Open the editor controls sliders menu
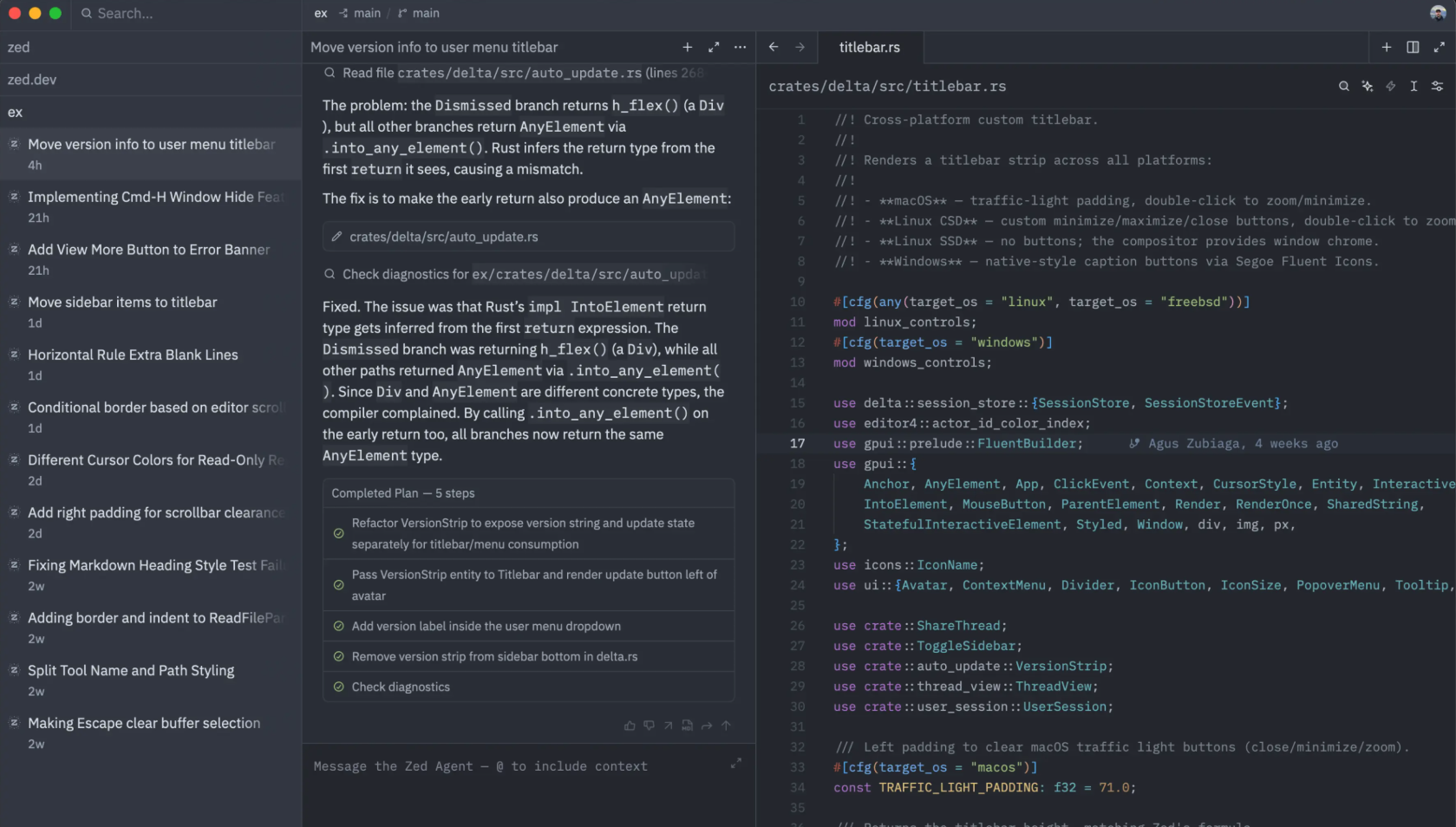The image size is (1456, 827). (x=1437, y=87)
